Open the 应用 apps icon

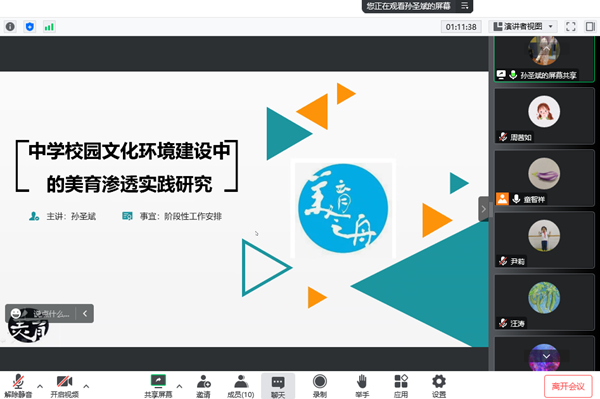tap(401, 386)
